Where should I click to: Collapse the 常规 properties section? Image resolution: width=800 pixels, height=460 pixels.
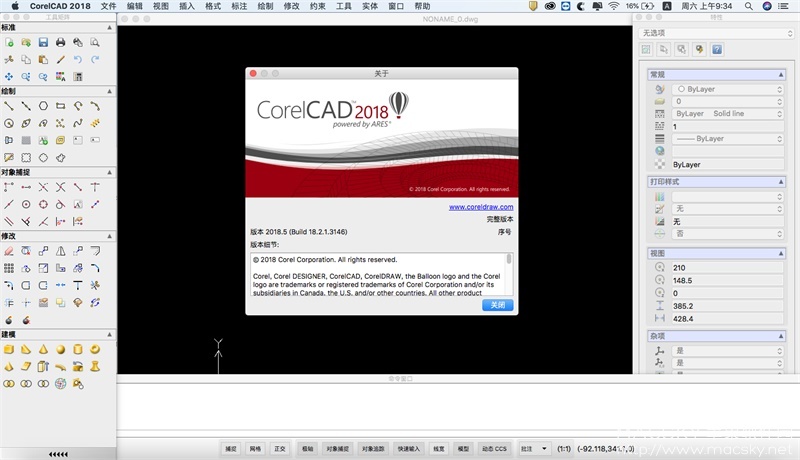[781, 74]
